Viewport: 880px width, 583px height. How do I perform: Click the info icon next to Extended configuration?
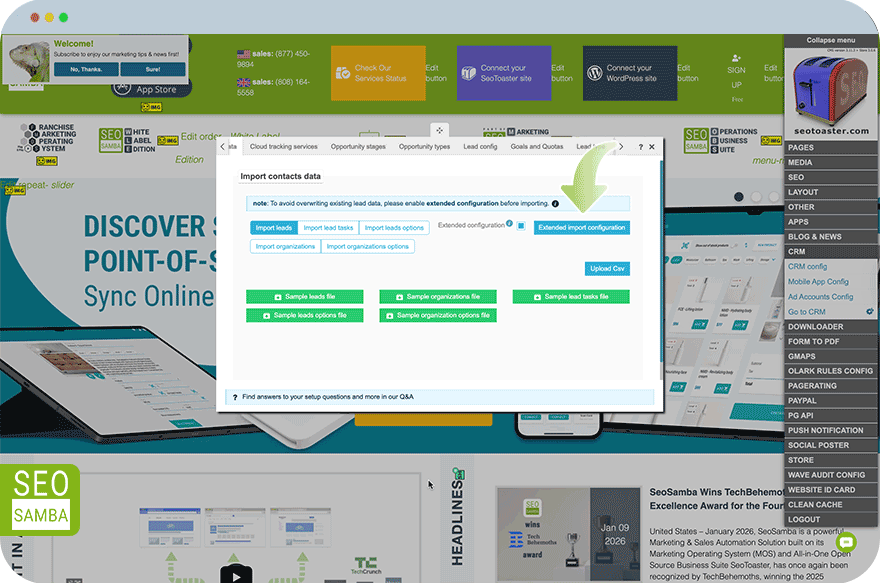[509, 223]
